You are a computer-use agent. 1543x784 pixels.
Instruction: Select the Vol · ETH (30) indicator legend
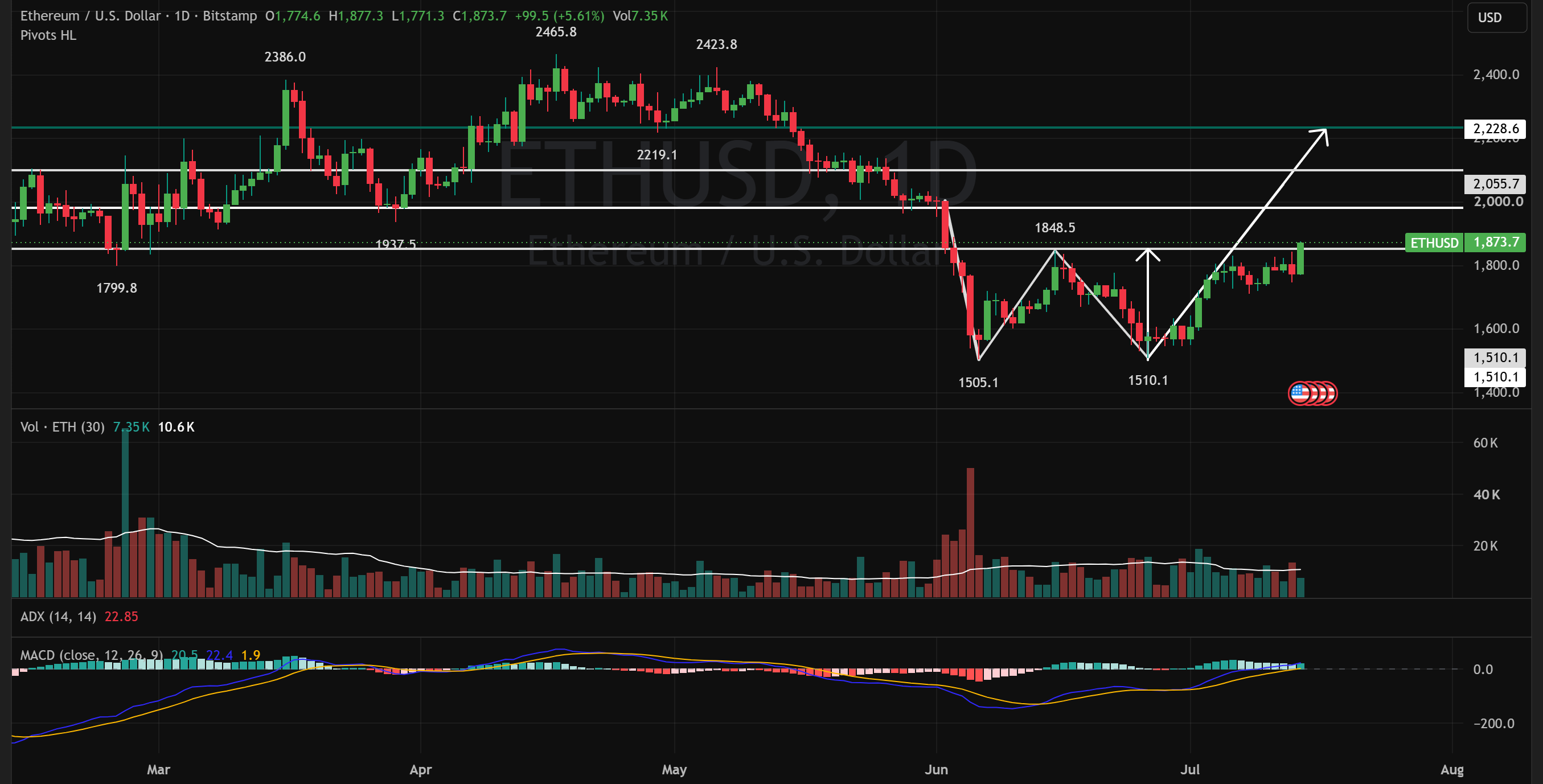point(62,427)
